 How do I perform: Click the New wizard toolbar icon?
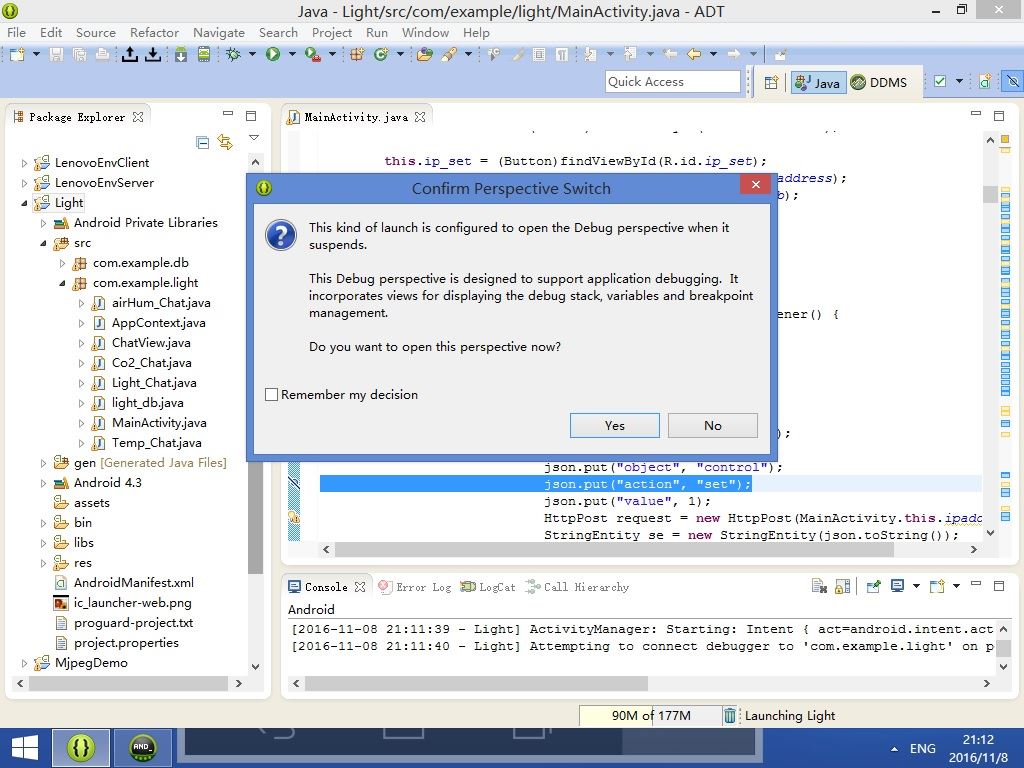[17, 54]
